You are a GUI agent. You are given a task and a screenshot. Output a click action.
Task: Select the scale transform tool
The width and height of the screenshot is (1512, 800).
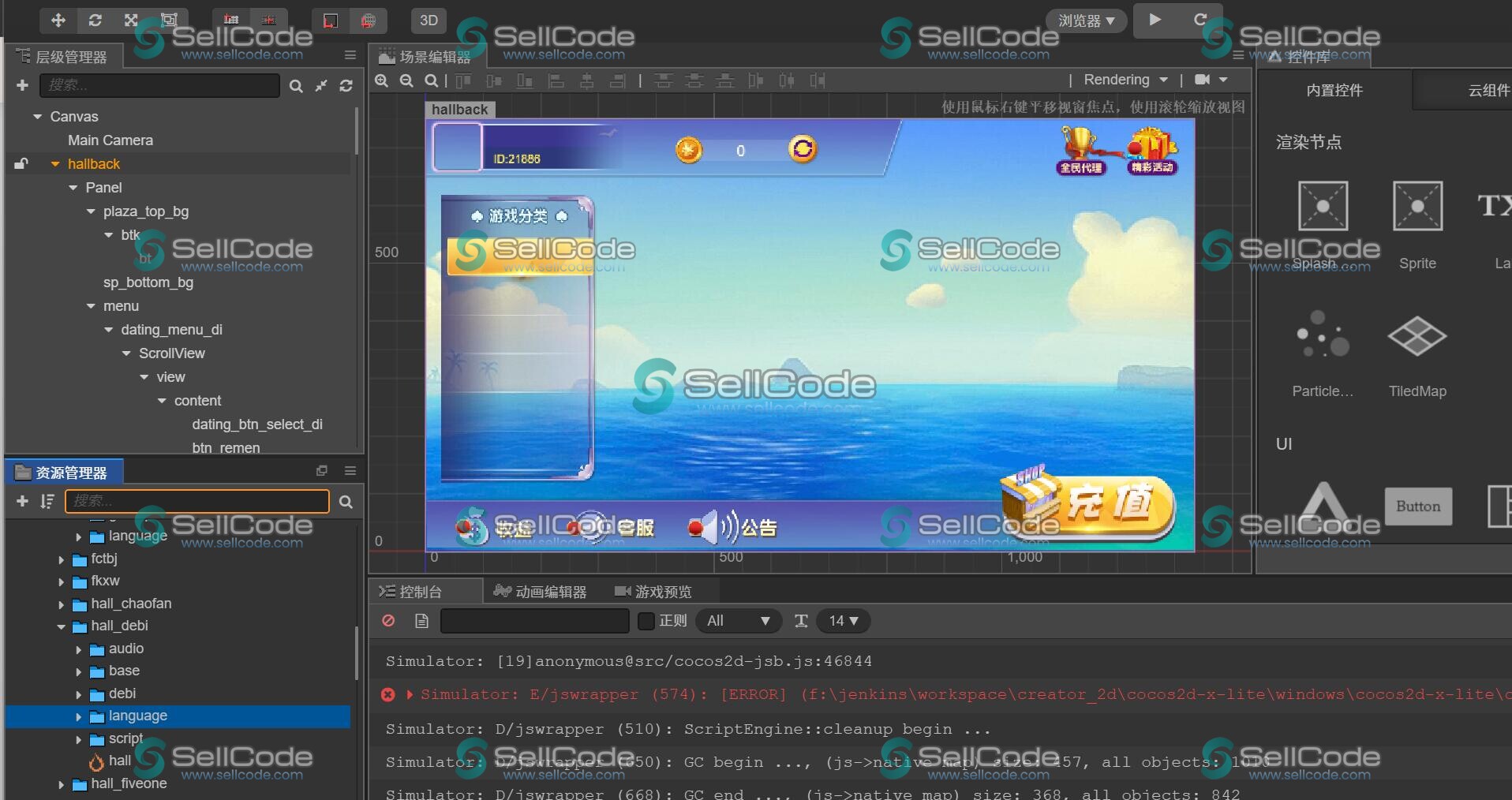pos(131,21)
